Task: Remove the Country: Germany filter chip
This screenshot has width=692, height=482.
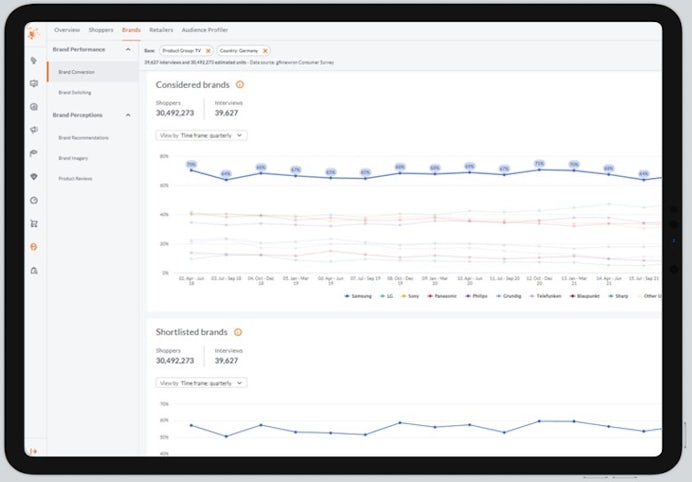Action: 265,50
